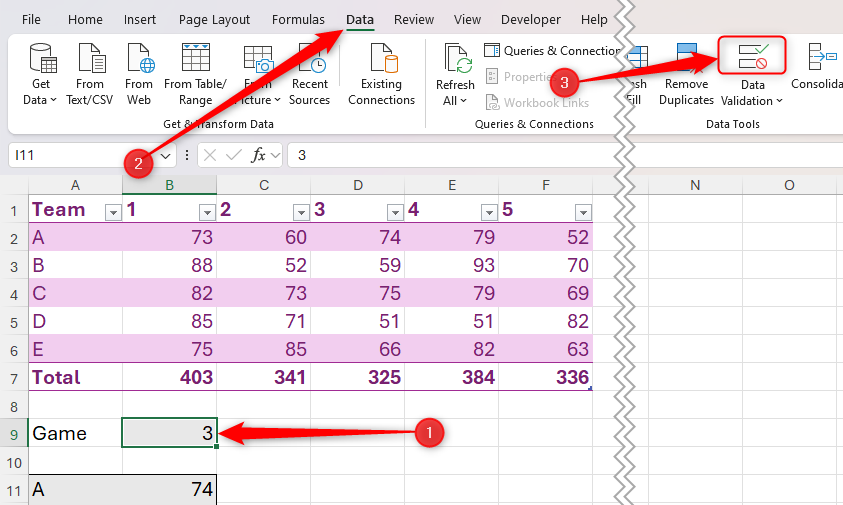The height and width of the screenshot is (505, 843).
Task: Expand the Name Box dropdown arrow
Action: point(165,155)
